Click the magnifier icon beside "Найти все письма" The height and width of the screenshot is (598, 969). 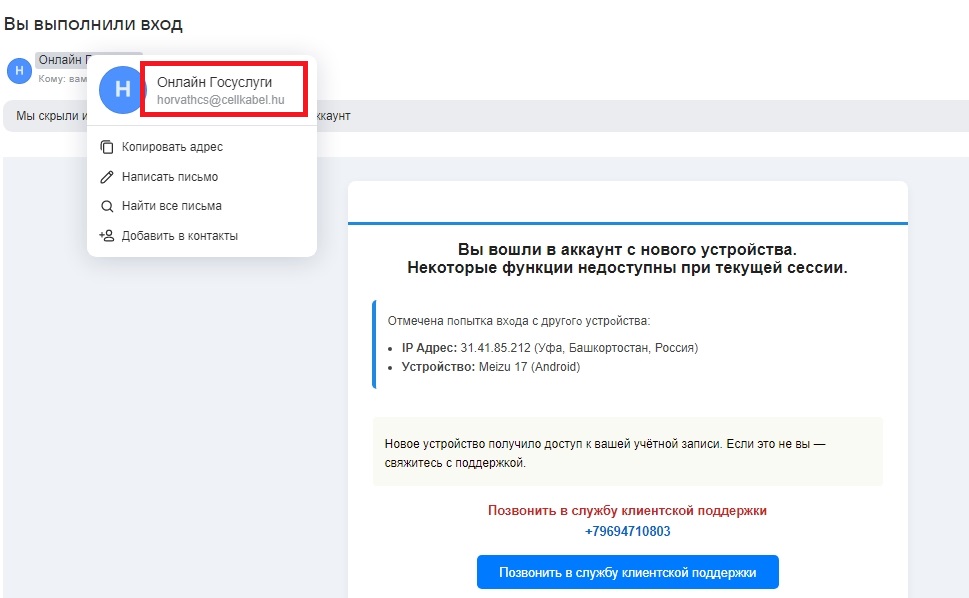coord(106,206)
